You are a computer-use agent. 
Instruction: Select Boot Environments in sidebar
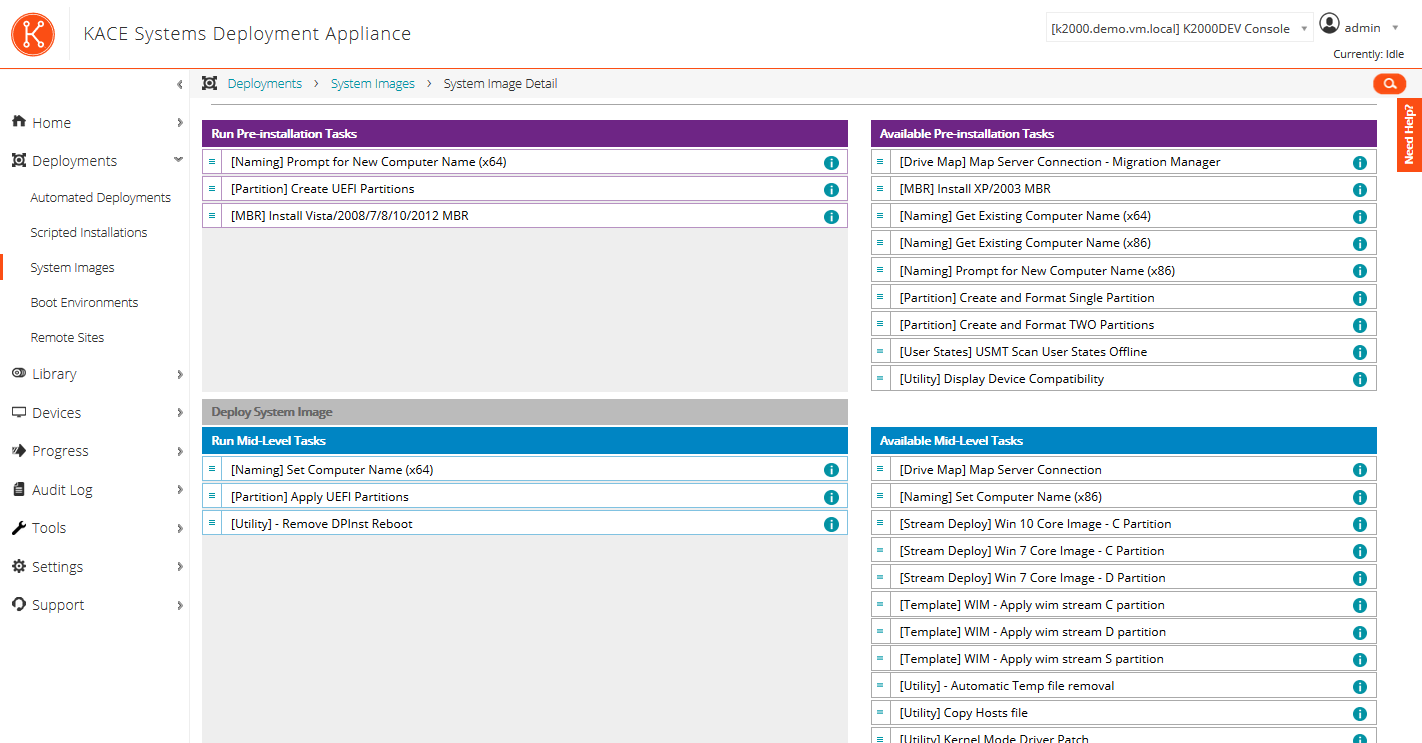click(x=84, y=303)
